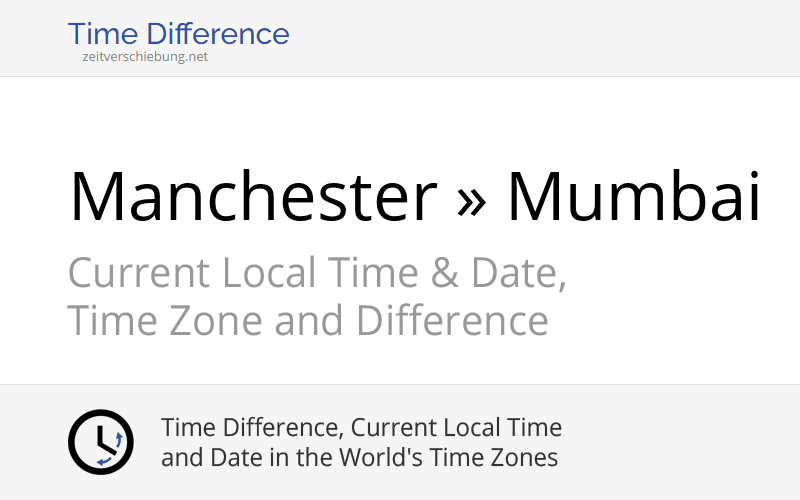Click the clock icon in the footer
800x500 pixels.
coord(100,442)
